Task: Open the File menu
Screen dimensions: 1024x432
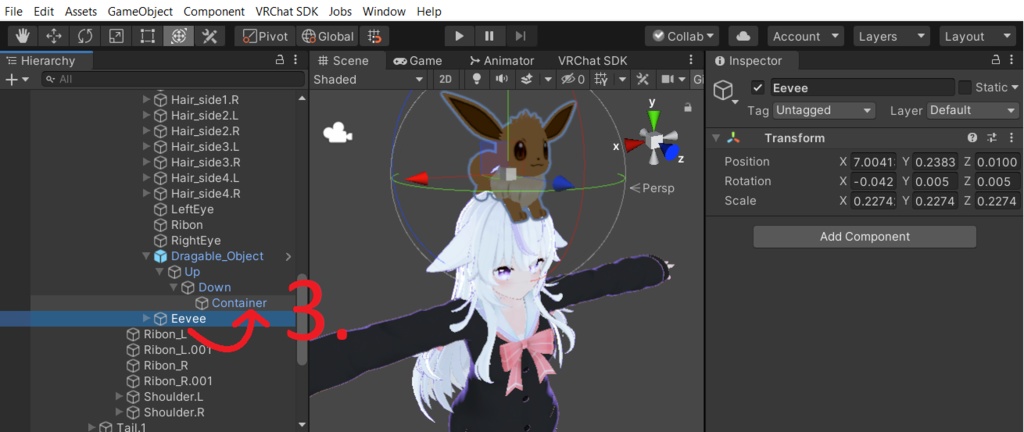Action: pyautogui.click(x=13, y=11)
